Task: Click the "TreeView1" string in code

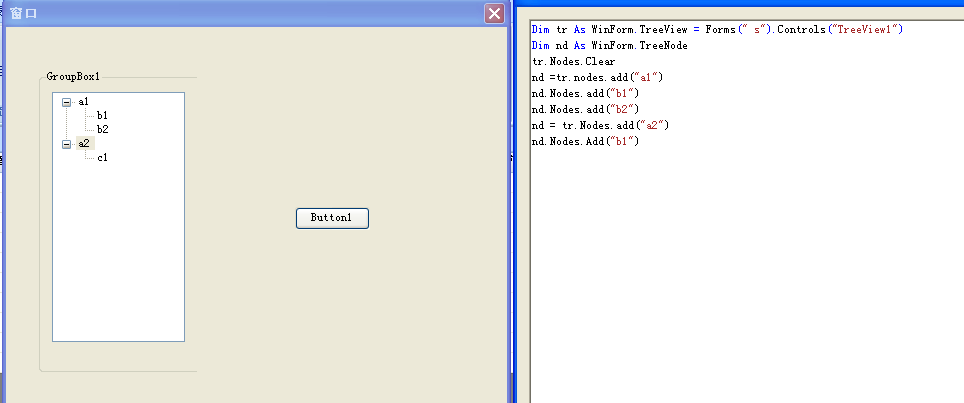Action: [x=863, y=29]
